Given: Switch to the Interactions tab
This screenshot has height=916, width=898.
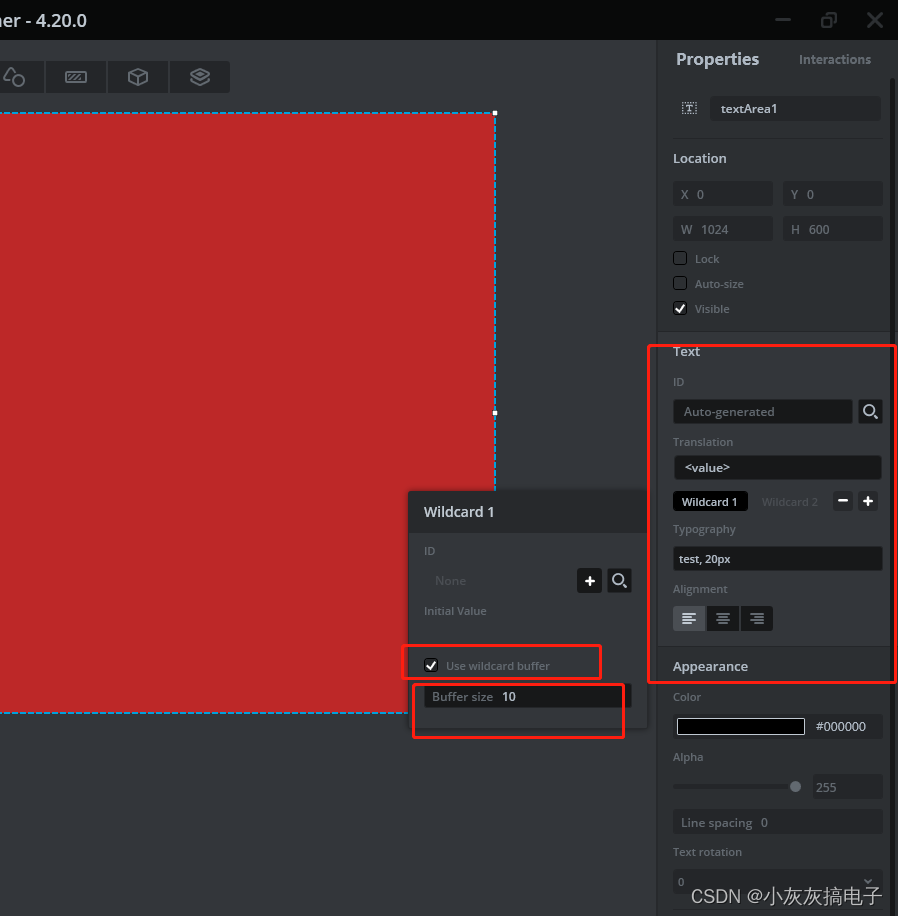Looking at the screenshot, I should point(835,60).
